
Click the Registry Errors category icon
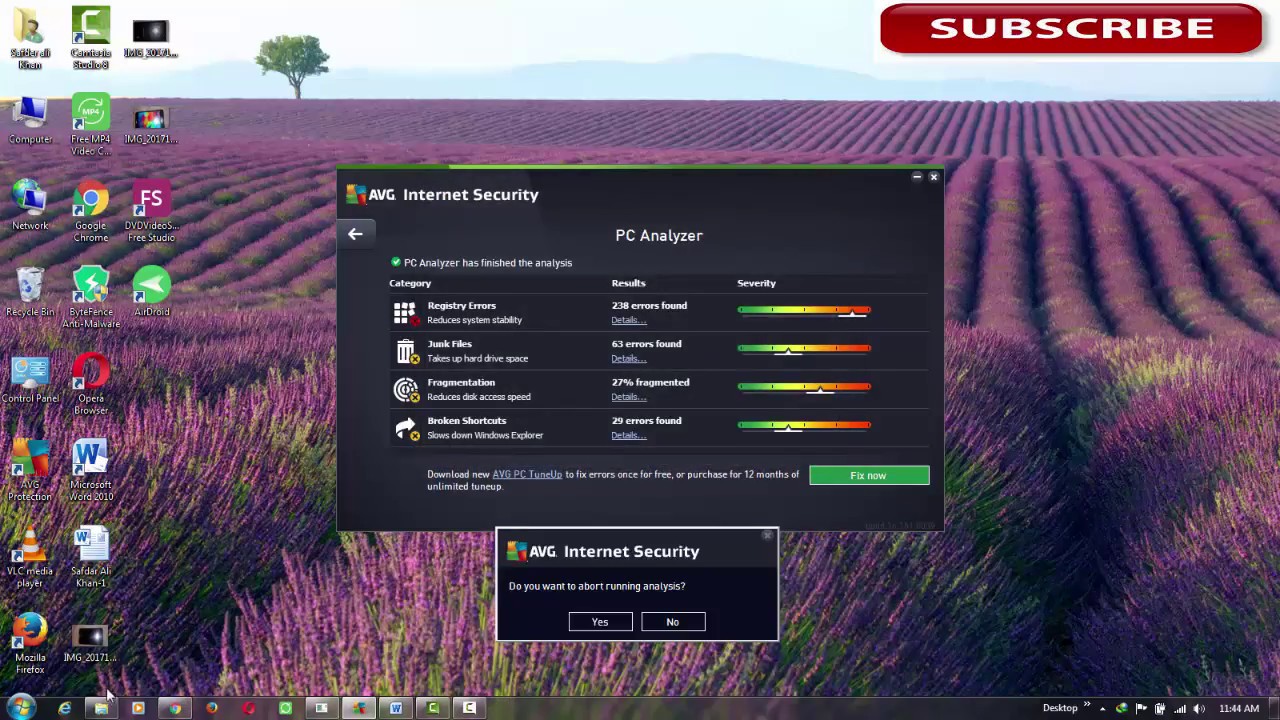pyautogui.click(x=405, y=313)
